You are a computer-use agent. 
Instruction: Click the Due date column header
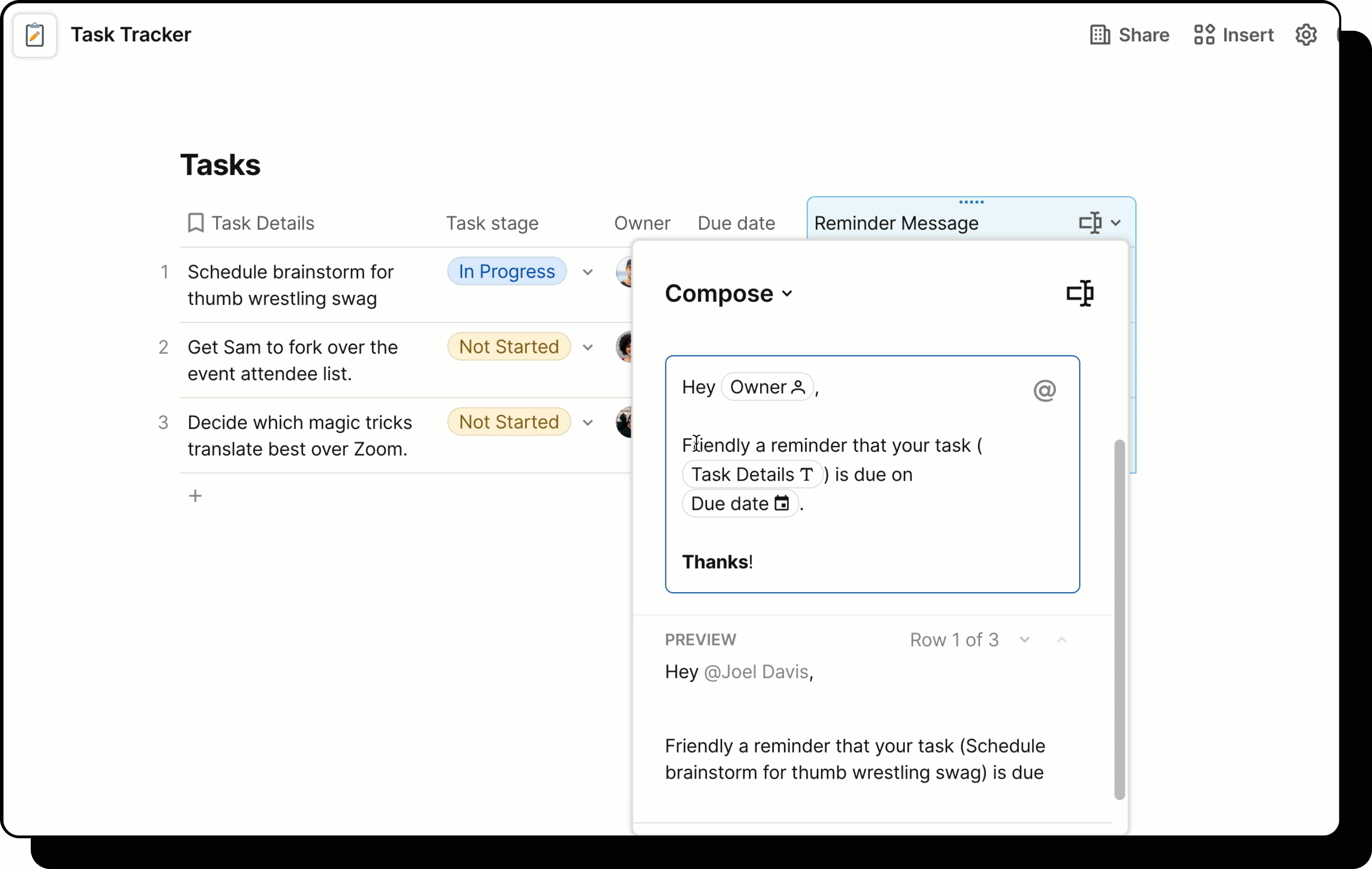click(x=735, y=223)
